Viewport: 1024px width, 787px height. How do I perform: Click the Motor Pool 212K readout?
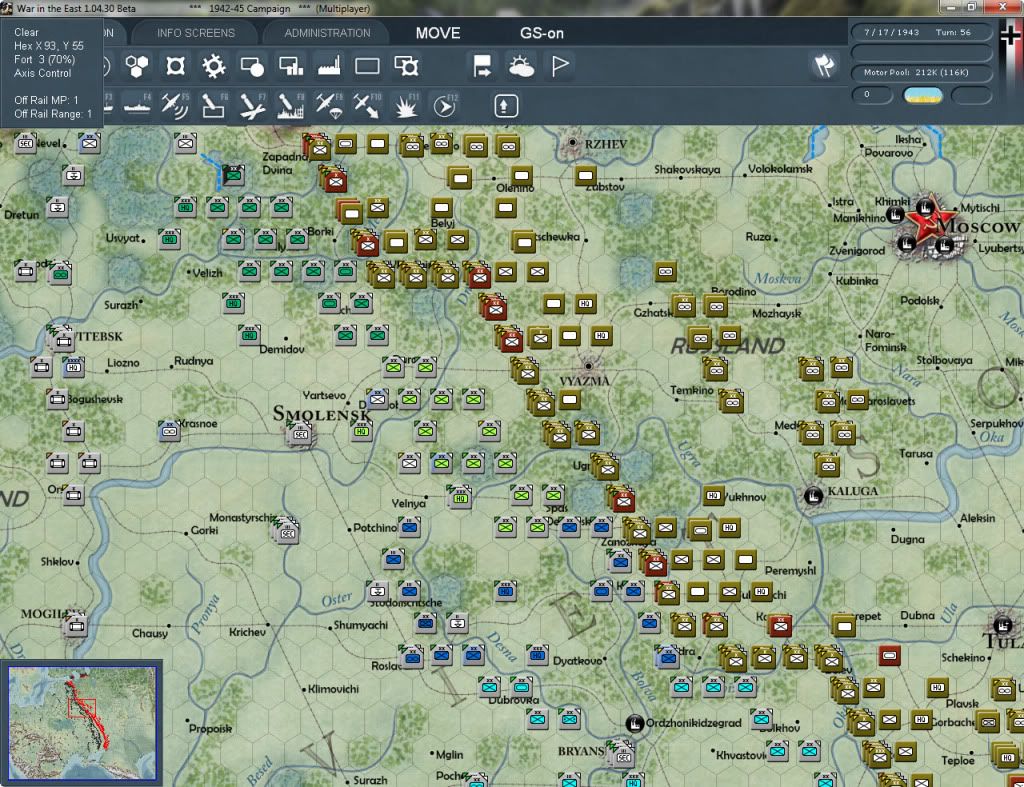pos(920,72)
